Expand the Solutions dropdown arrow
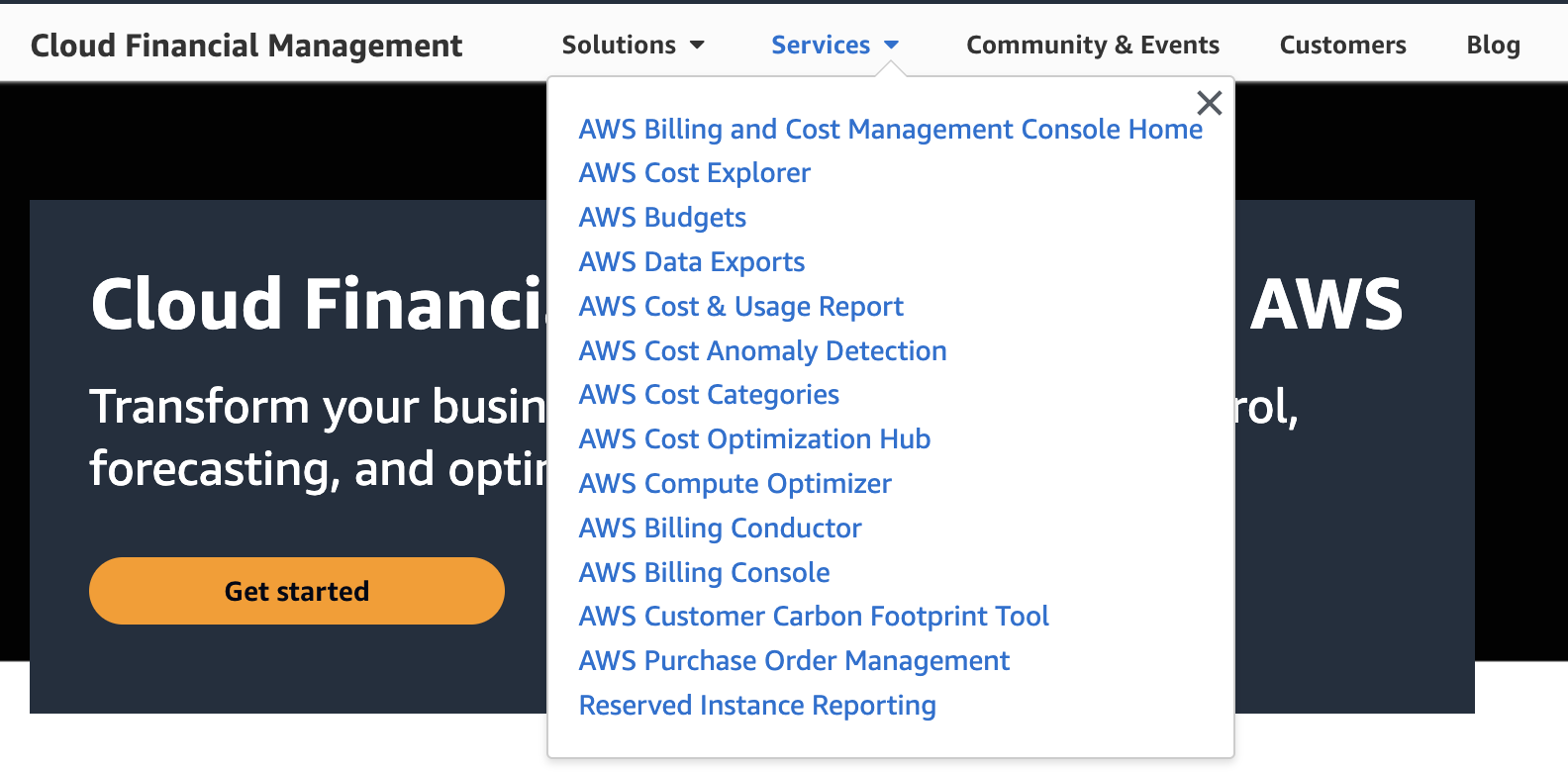The height and width of the screenshot is (772, 1568). [697, 46]
